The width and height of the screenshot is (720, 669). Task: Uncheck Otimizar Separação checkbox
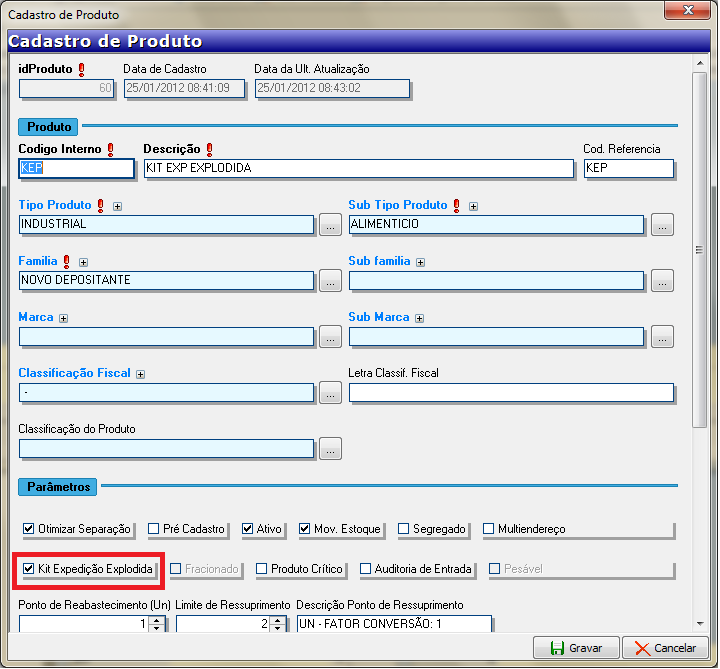tap(28, 529)
